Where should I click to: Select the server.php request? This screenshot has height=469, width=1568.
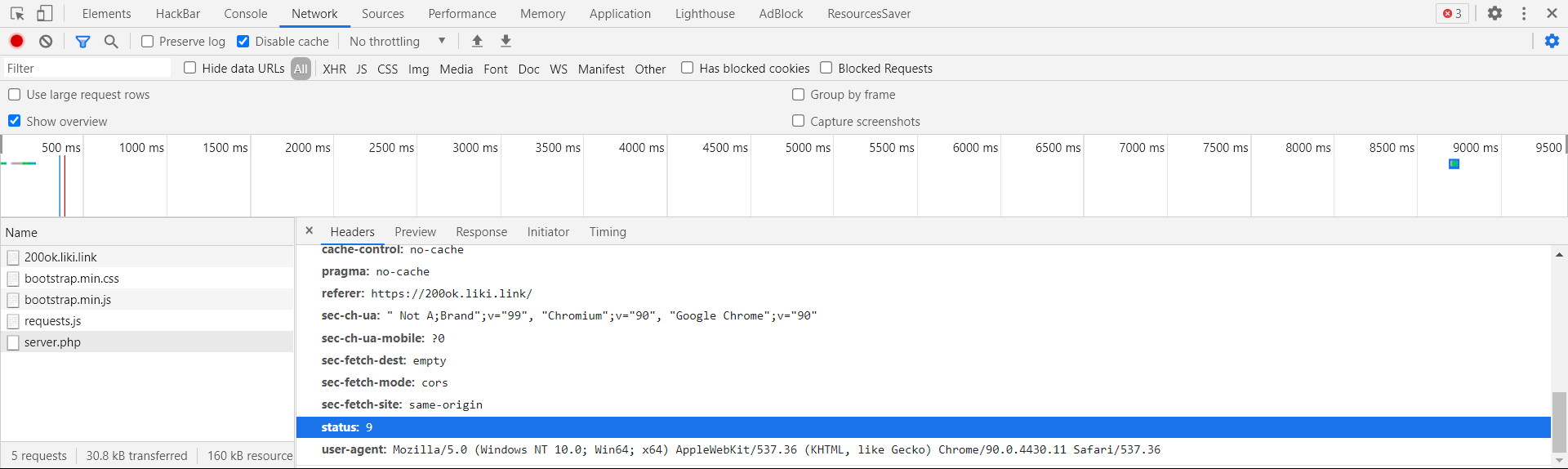[52, 342]
